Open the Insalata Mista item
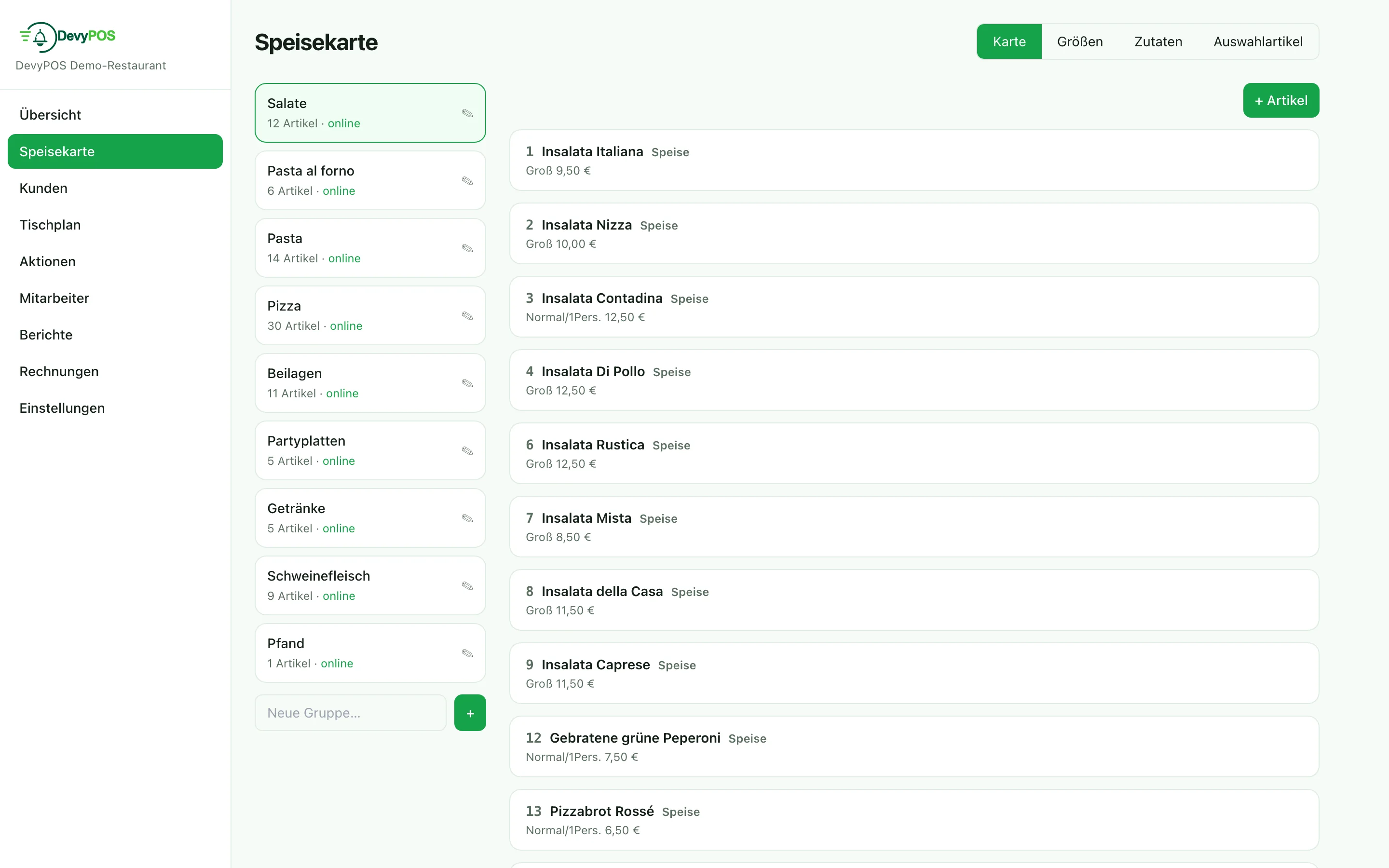Screen dimensions: 1389x868 pos(914,527)
